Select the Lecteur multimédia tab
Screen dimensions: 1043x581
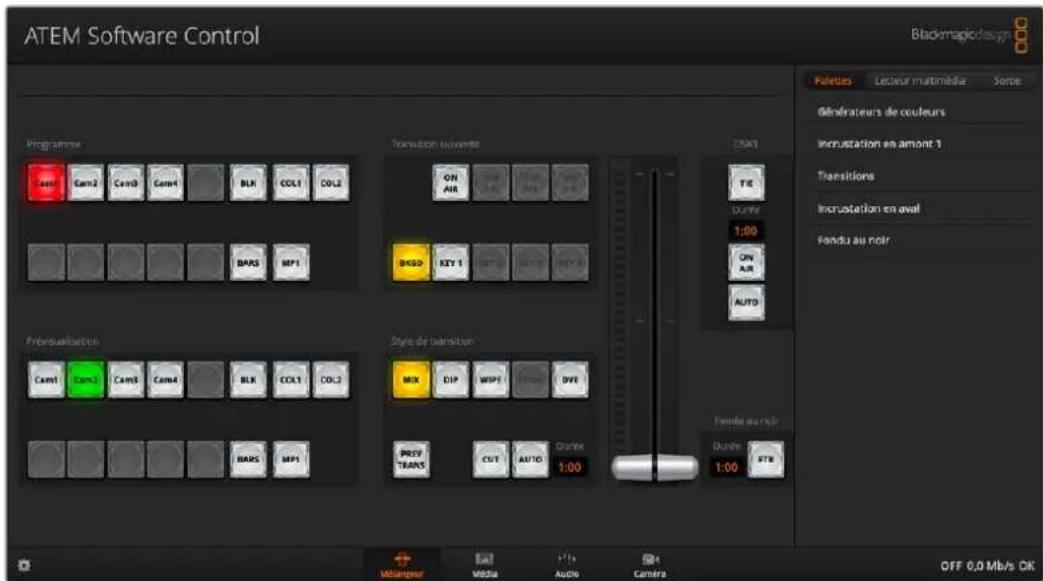pos(920,81)
